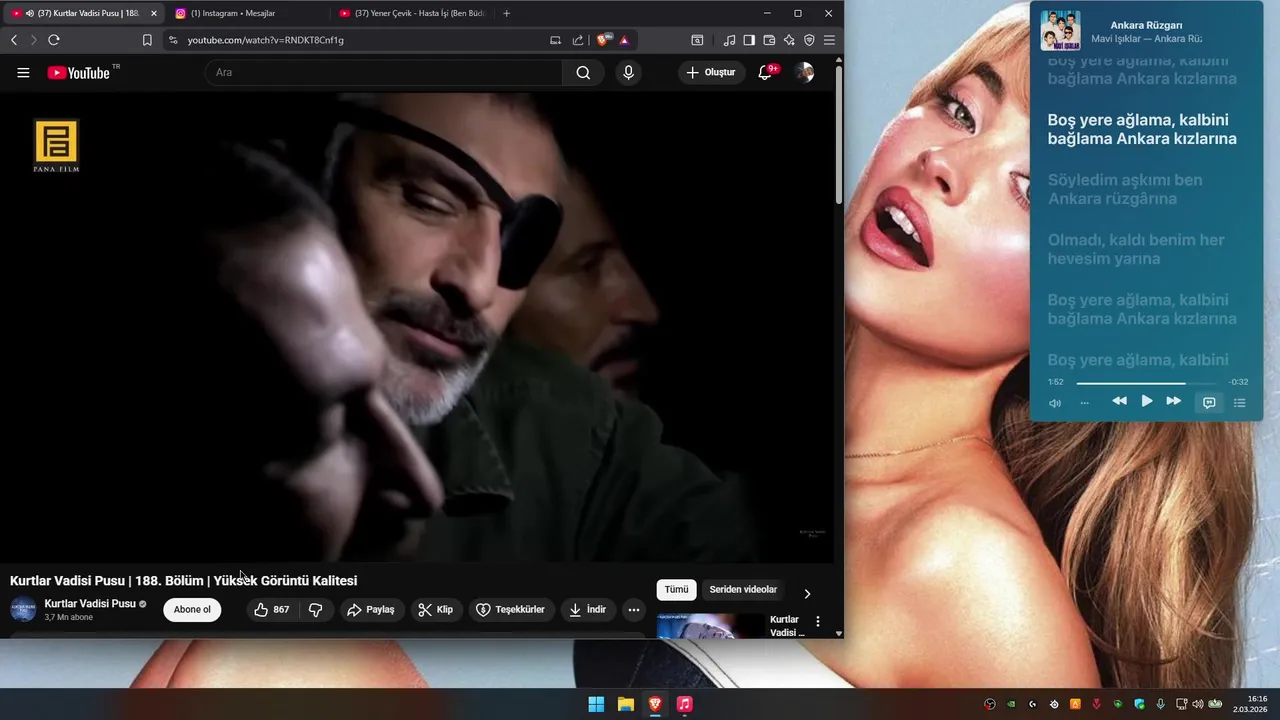Click the address bar URL
The width and height of the screenshot is (1280, 720).
(x=265, y=40)
